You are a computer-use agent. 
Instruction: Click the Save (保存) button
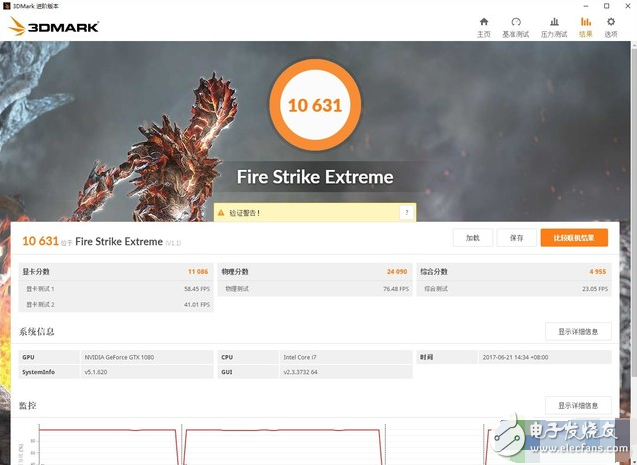pos(516,238)
